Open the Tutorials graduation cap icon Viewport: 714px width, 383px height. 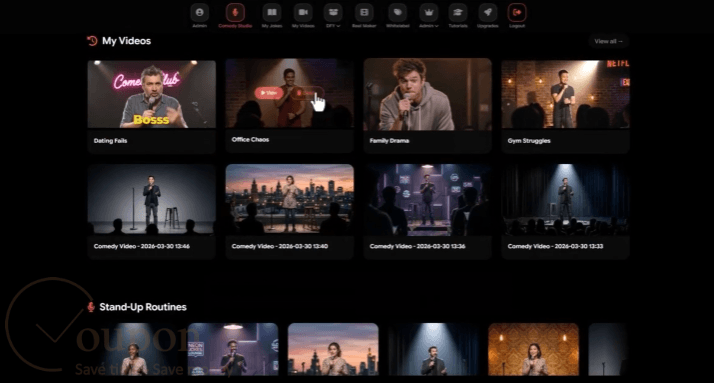click(x=458, y=13)
